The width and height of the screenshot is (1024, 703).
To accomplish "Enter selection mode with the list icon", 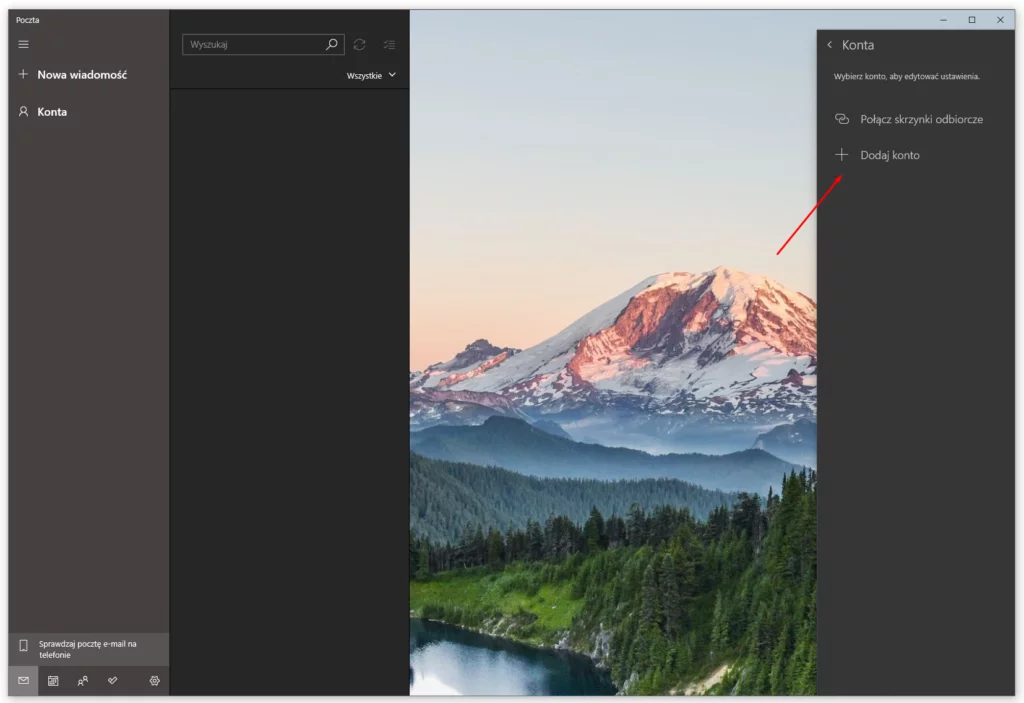I will tap(389, 44).
